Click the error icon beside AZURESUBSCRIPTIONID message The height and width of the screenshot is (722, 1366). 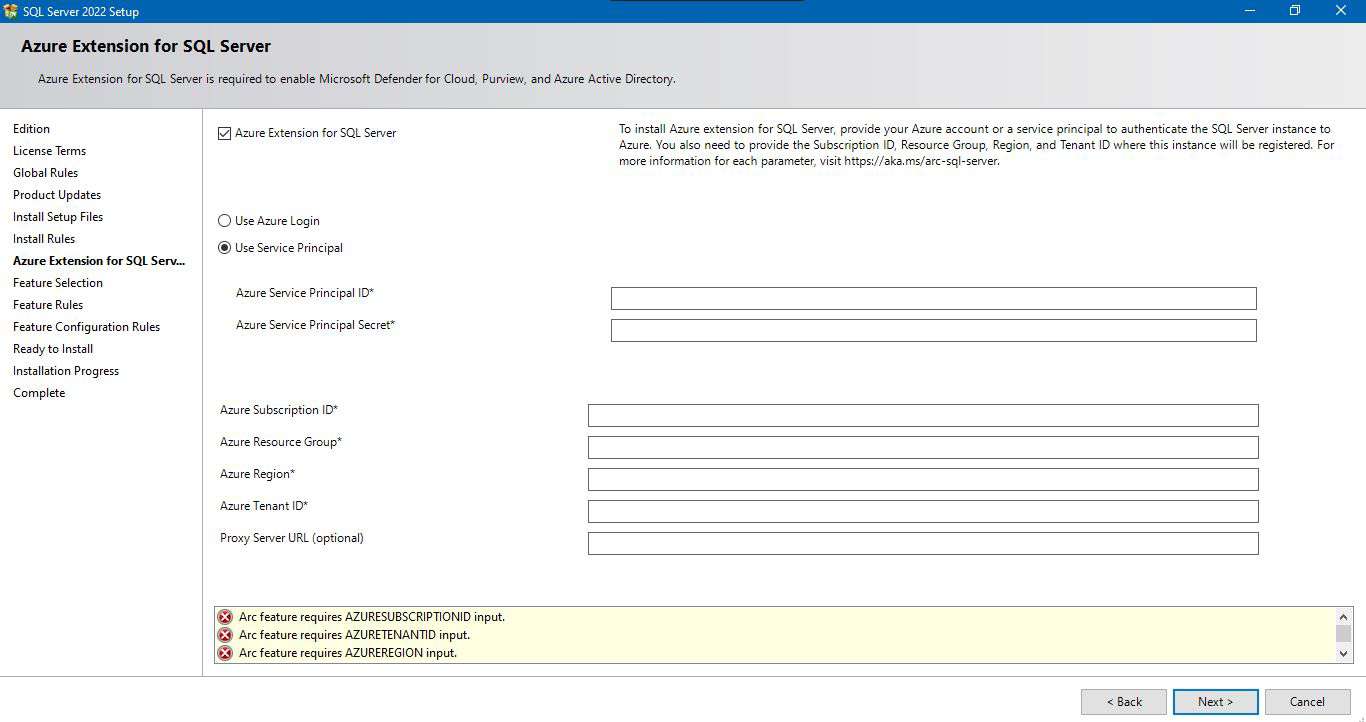pos(225,617)
